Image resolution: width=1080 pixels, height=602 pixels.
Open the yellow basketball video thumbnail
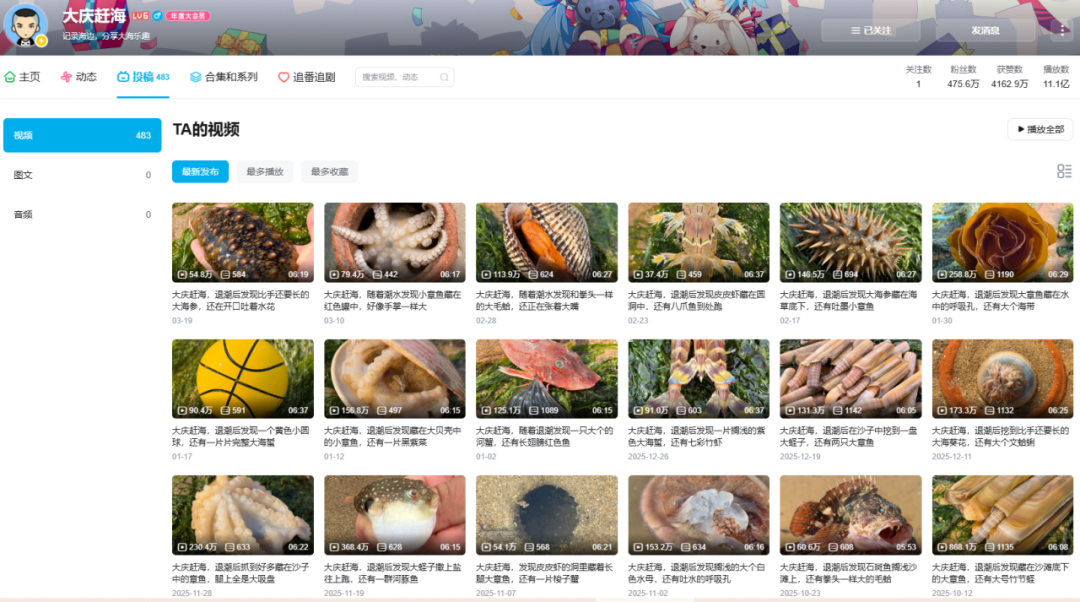pos(242,378)
